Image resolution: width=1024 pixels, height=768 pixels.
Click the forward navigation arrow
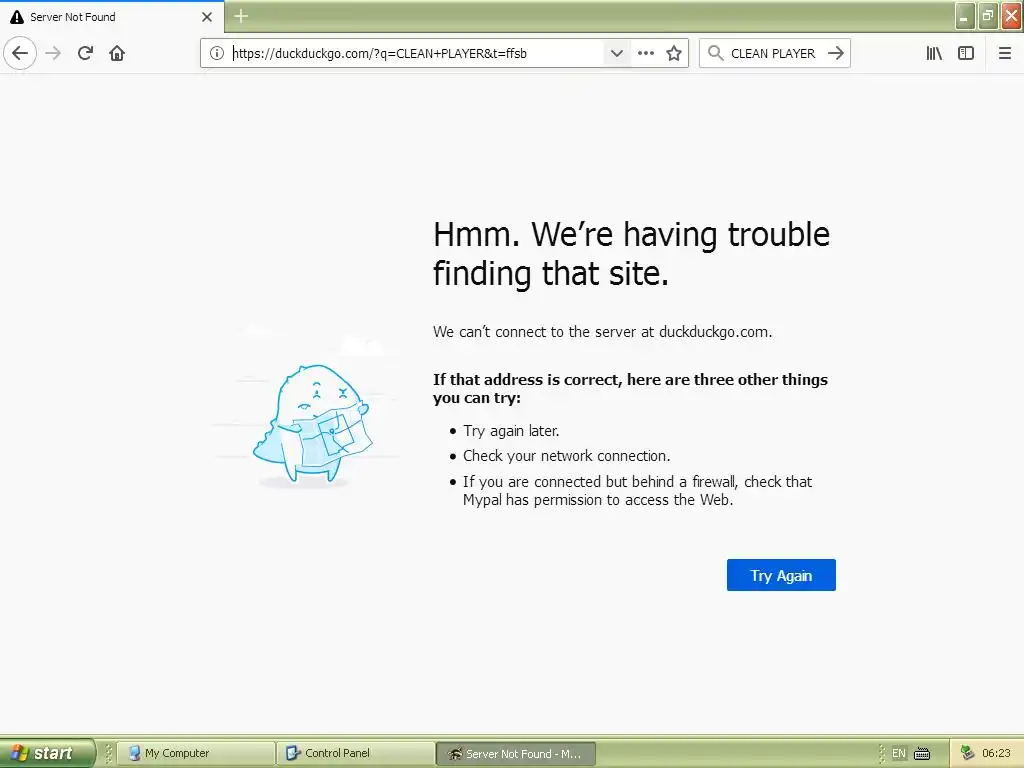(x=54, y=53)
